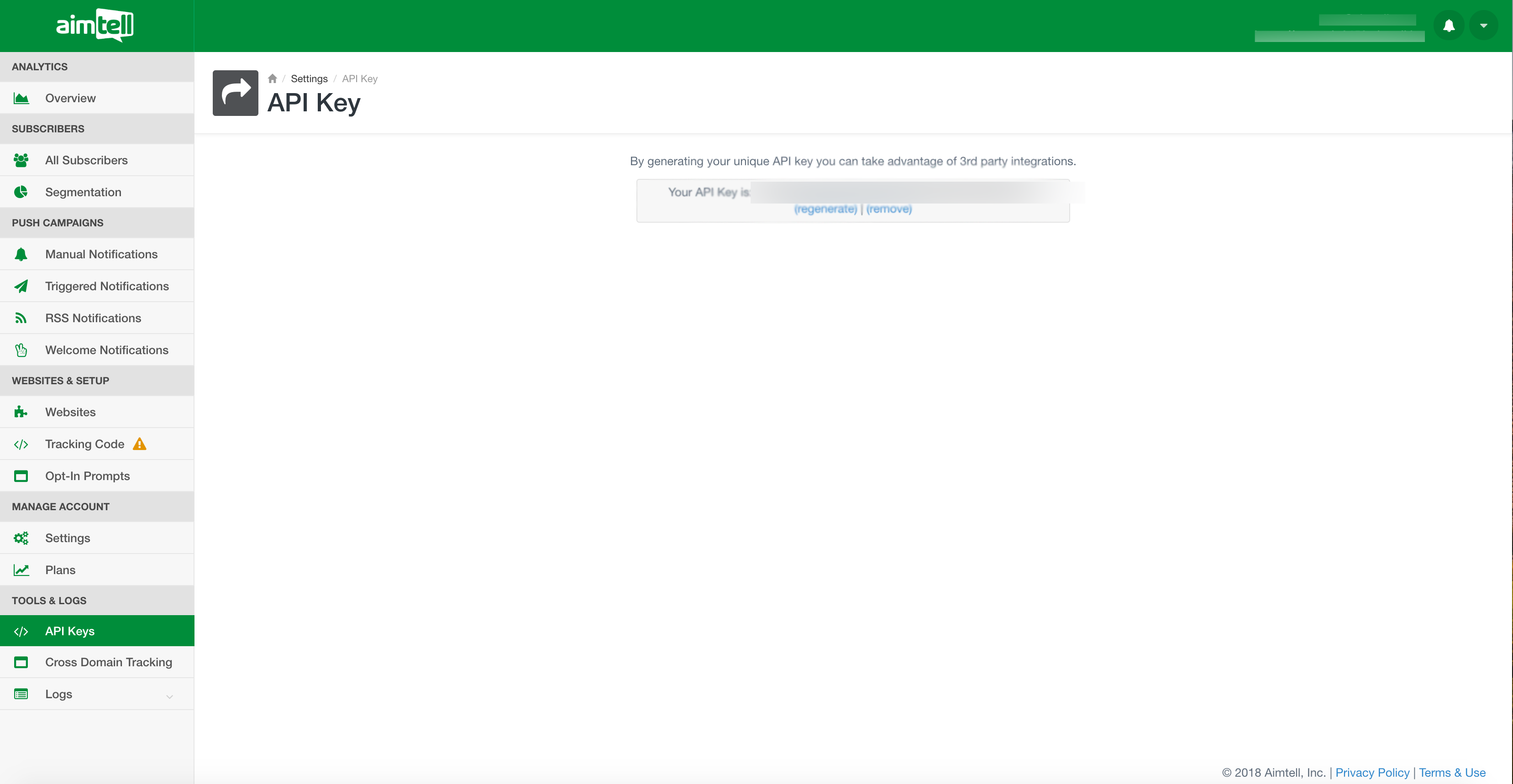1513x784 pixels.
Task: Click the remove API key link
Action: point(888,209)
